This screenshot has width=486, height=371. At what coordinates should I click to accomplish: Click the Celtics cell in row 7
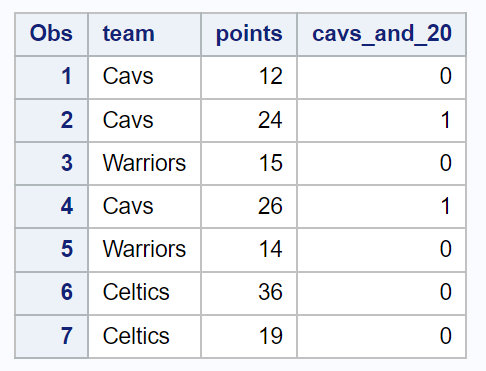[x=145, y=336]
